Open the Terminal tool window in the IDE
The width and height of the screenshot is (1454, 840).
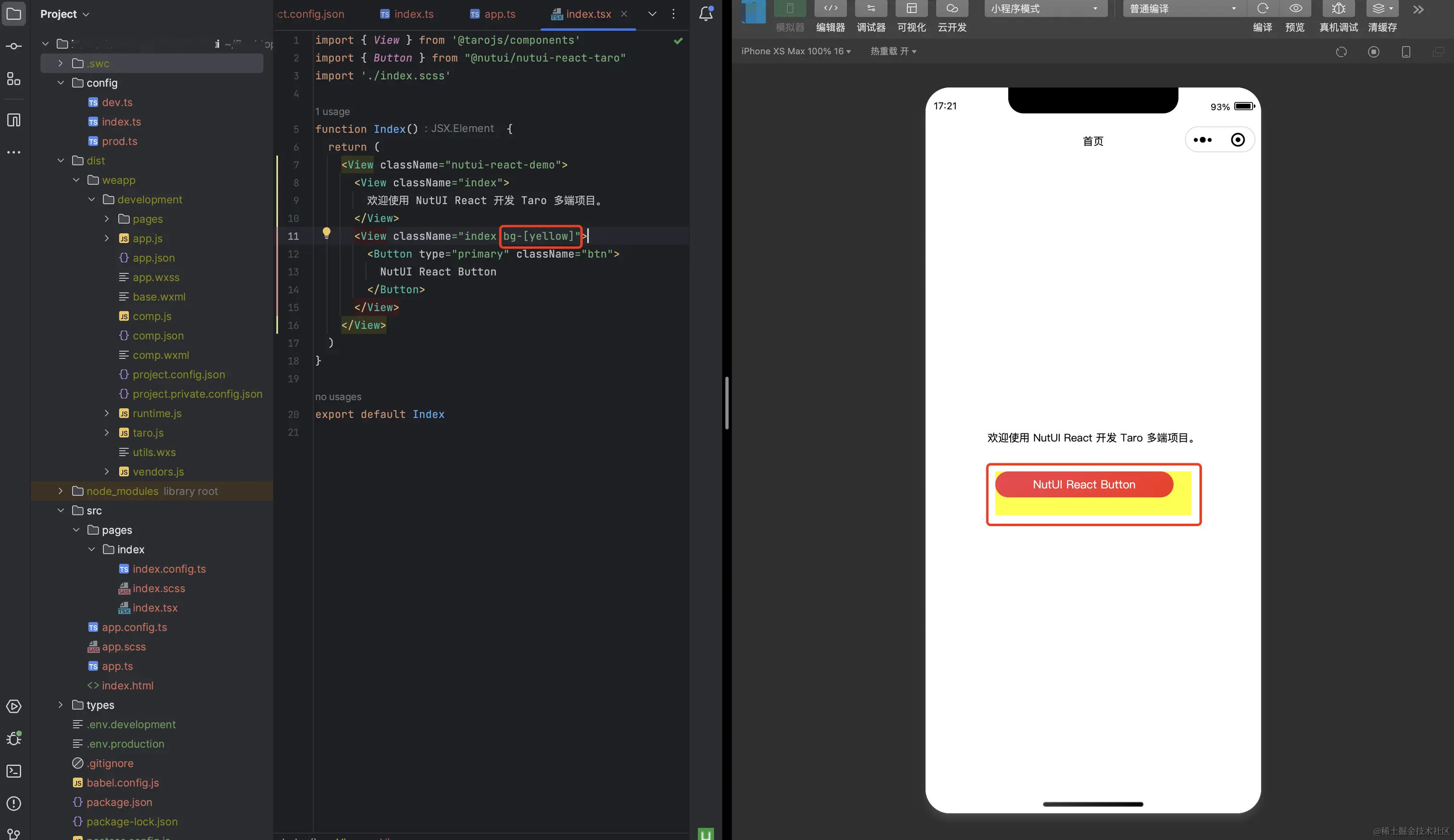tap(14, 771)
